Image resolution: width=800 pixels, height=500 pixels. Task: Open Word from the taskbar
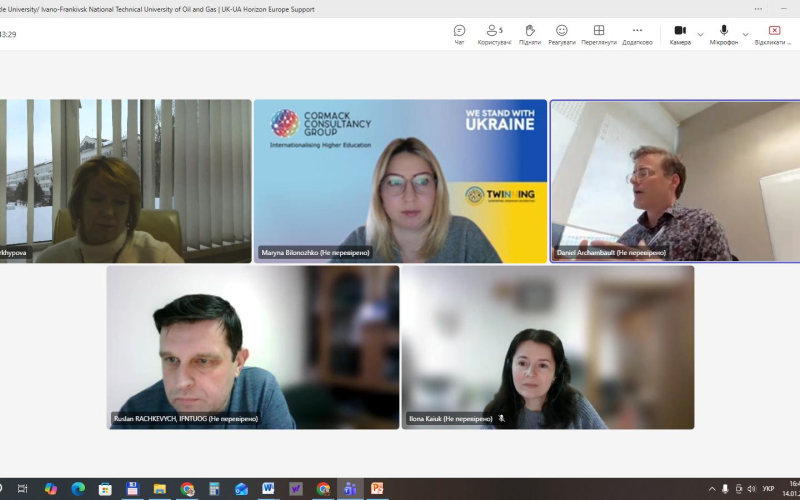[x=268, y=489]
